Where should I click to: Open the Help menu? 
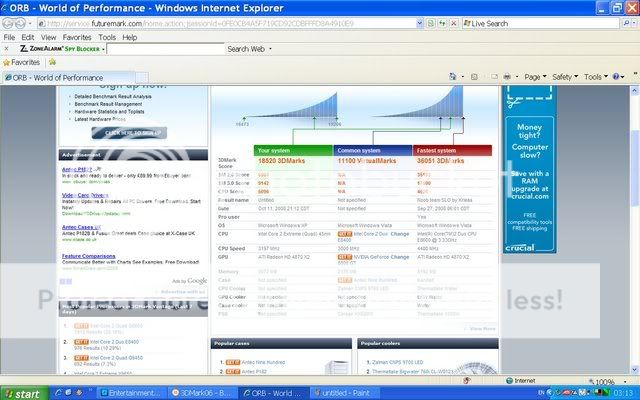130,37
